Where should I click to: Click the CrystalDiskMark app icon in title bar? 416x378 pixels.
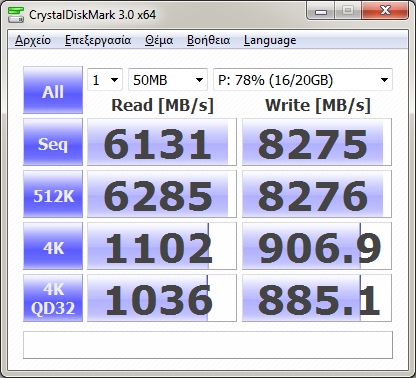pyautogui.click(x=16, y=15)
